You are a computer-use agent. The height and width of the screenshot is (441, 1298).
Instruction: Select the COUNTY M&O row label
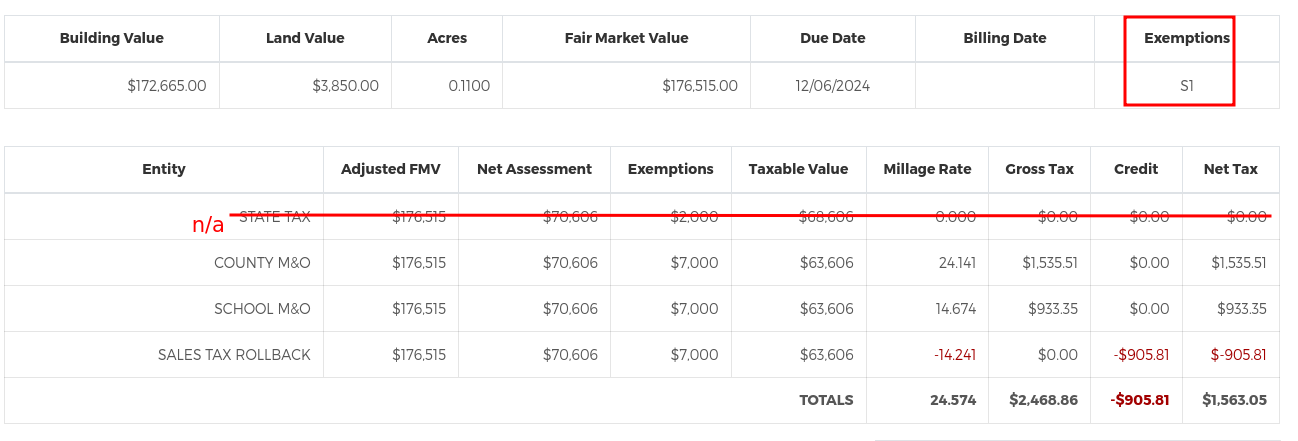point(262,263)
